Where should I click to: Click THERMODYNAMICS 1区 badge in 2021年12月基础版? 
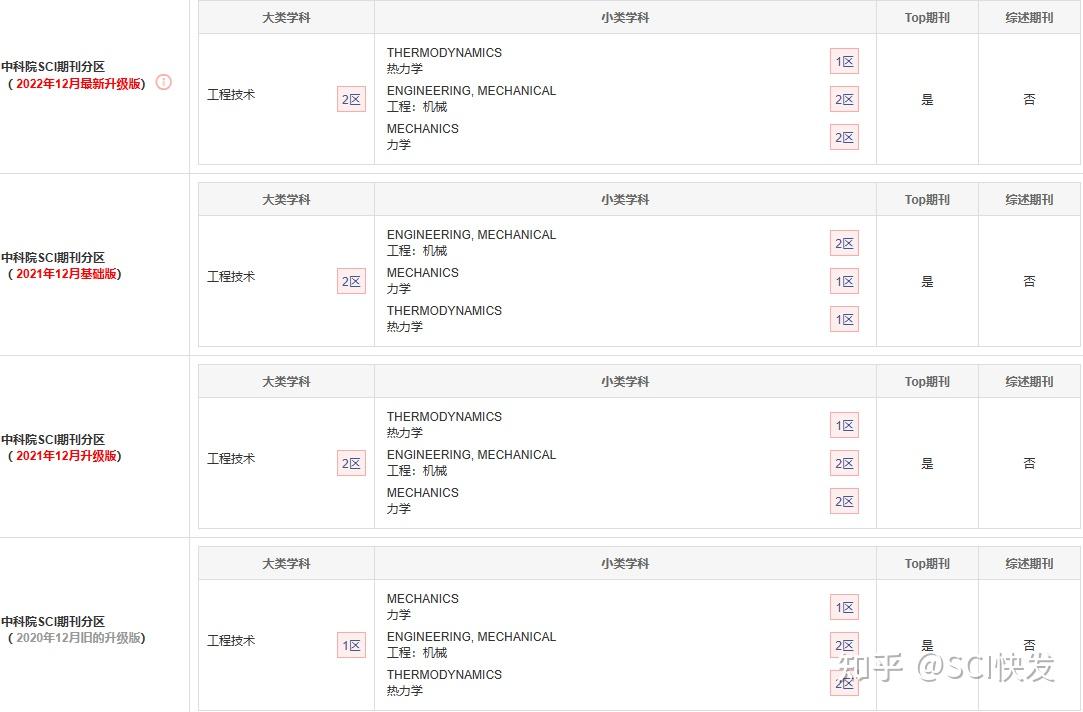[x=844, y=319]
